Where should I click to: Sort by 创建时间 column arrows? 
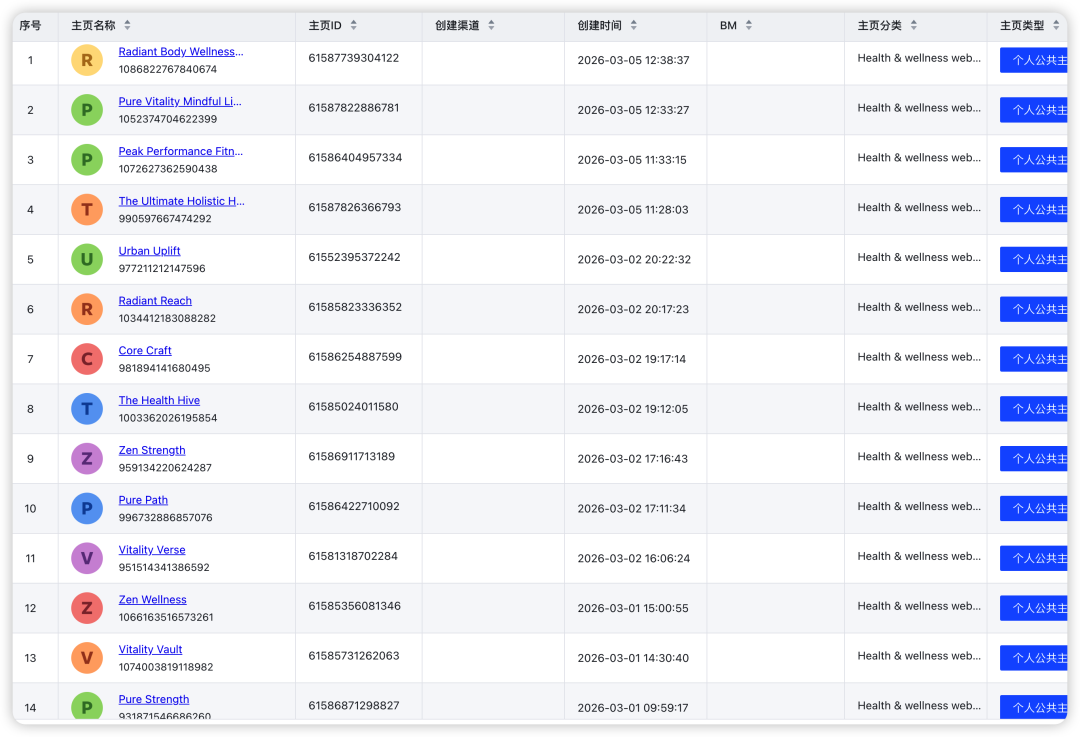click(x=634, y=25)
